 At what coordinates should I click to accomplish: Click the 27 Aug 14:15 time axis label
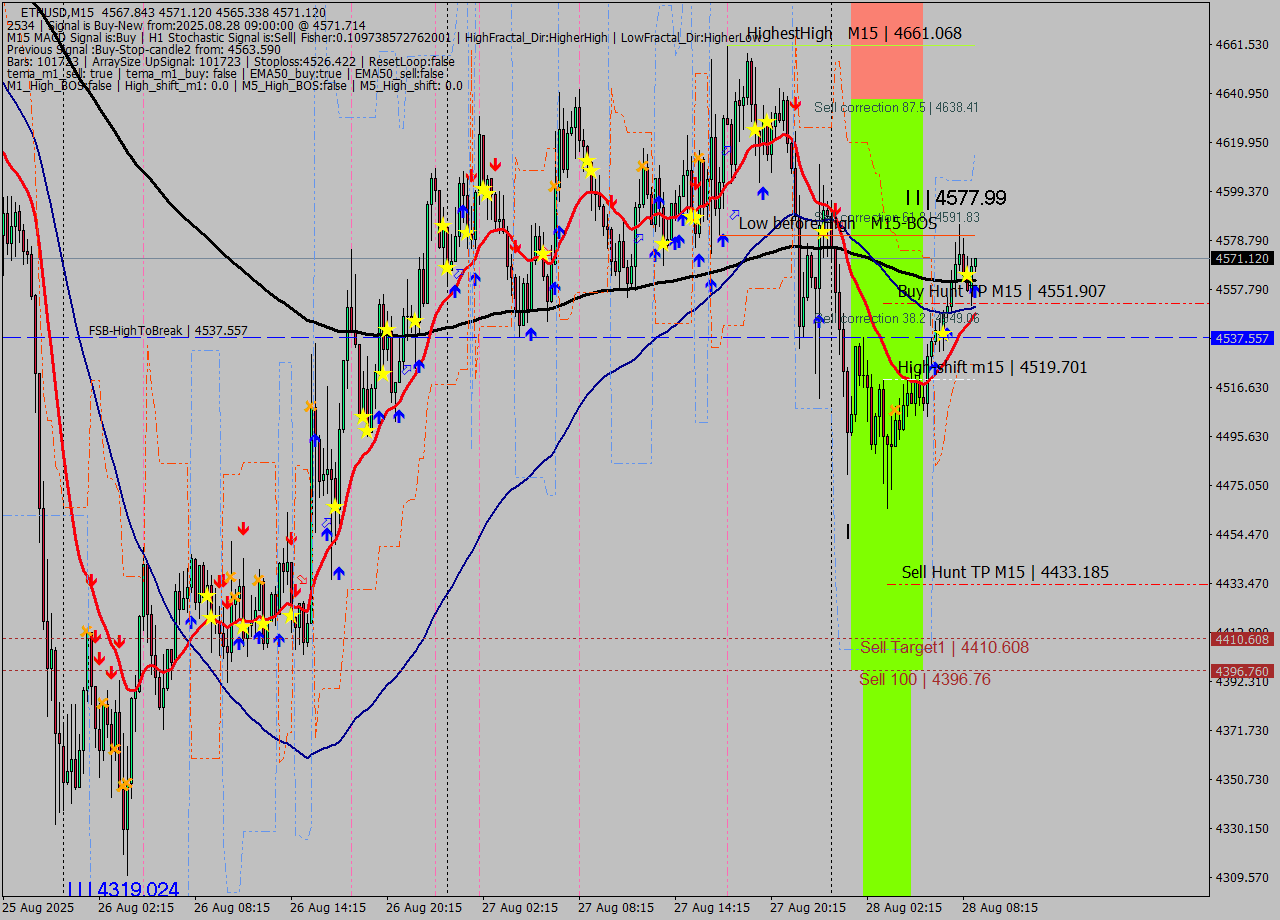pos(710,908)
